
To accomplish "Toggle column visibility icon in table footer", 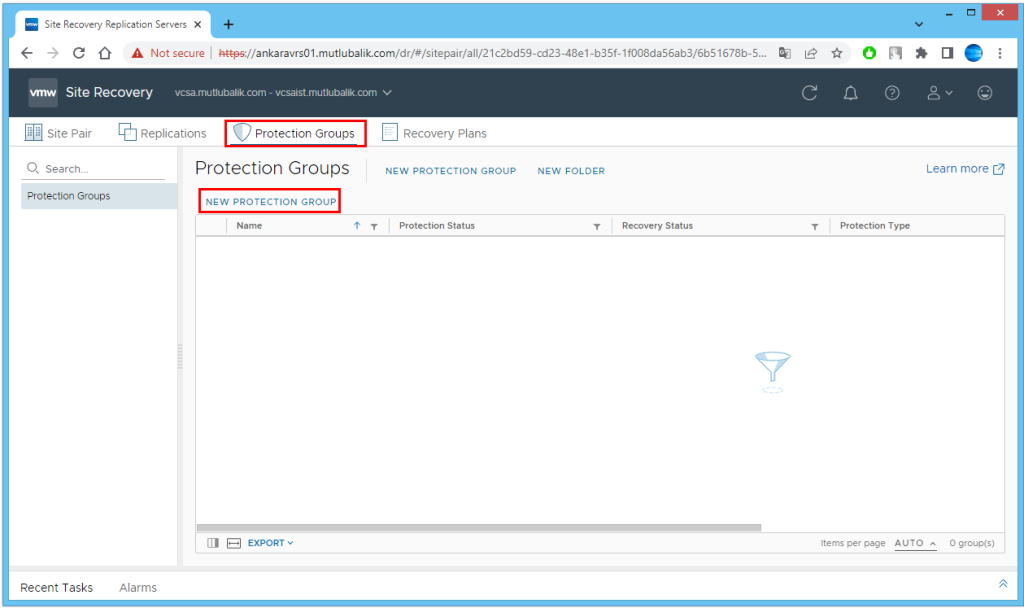I will point(213,543).
